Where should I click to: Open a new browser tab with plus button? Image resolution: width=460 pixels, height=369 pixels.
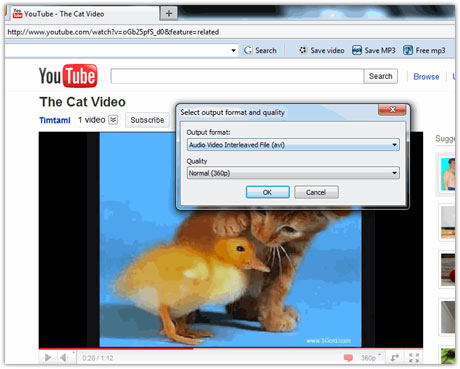169,13
